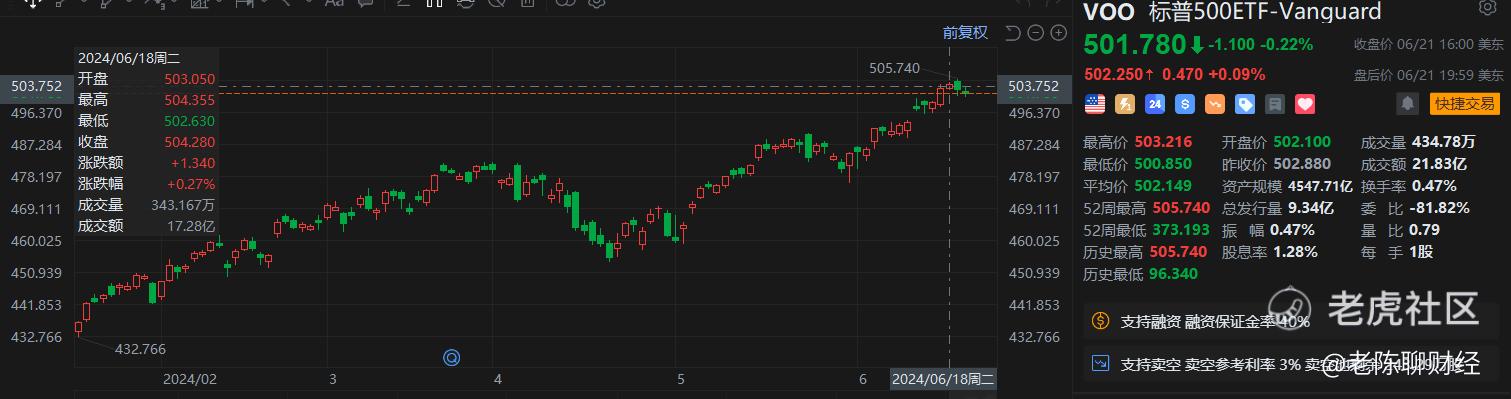Open the 前复权 adjustment dropdown
The height and width of the screenshot is (399, 1511).
(965, 32)
